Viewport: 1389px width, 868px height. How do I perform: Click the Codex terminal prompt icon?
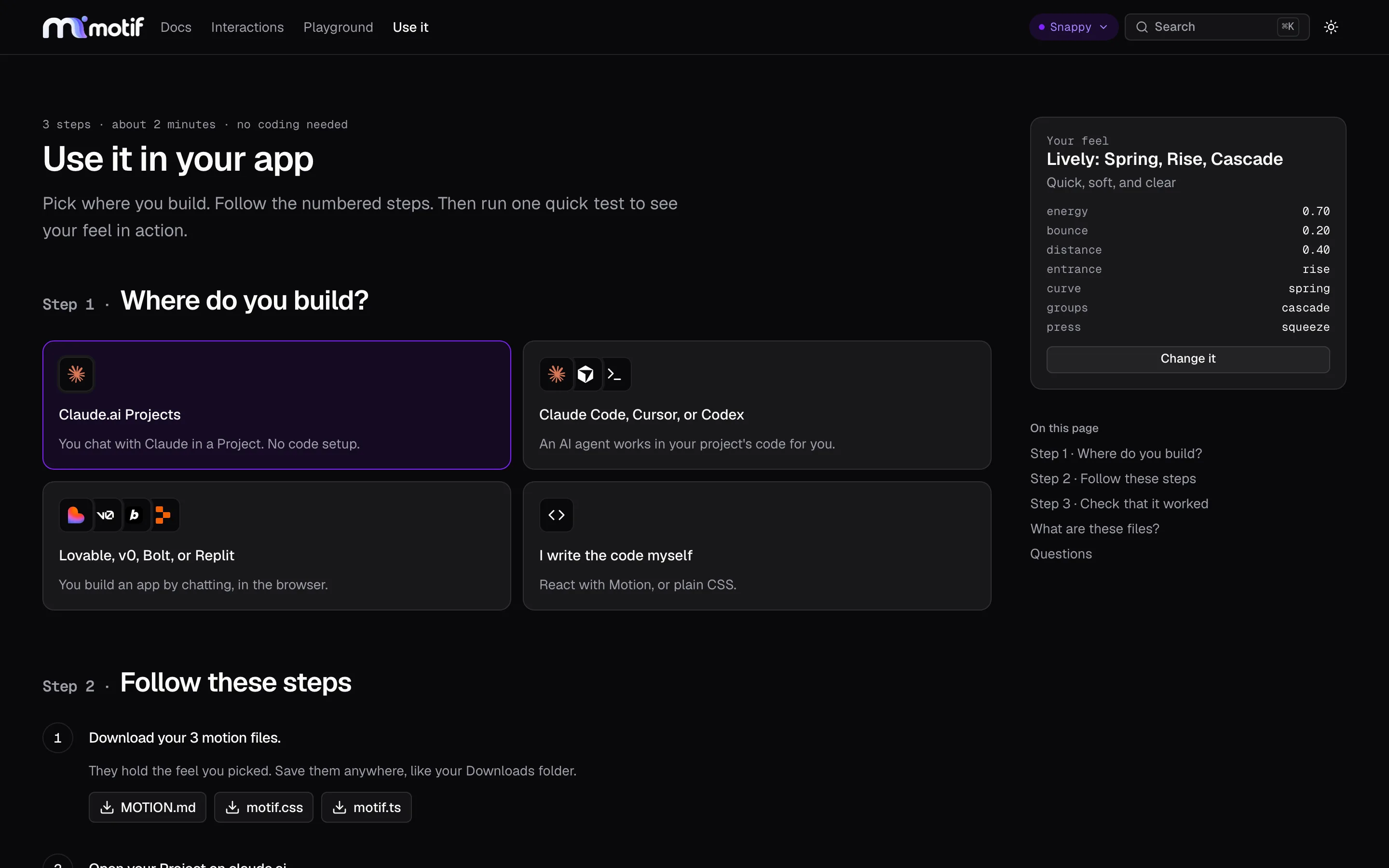(615, 374)
